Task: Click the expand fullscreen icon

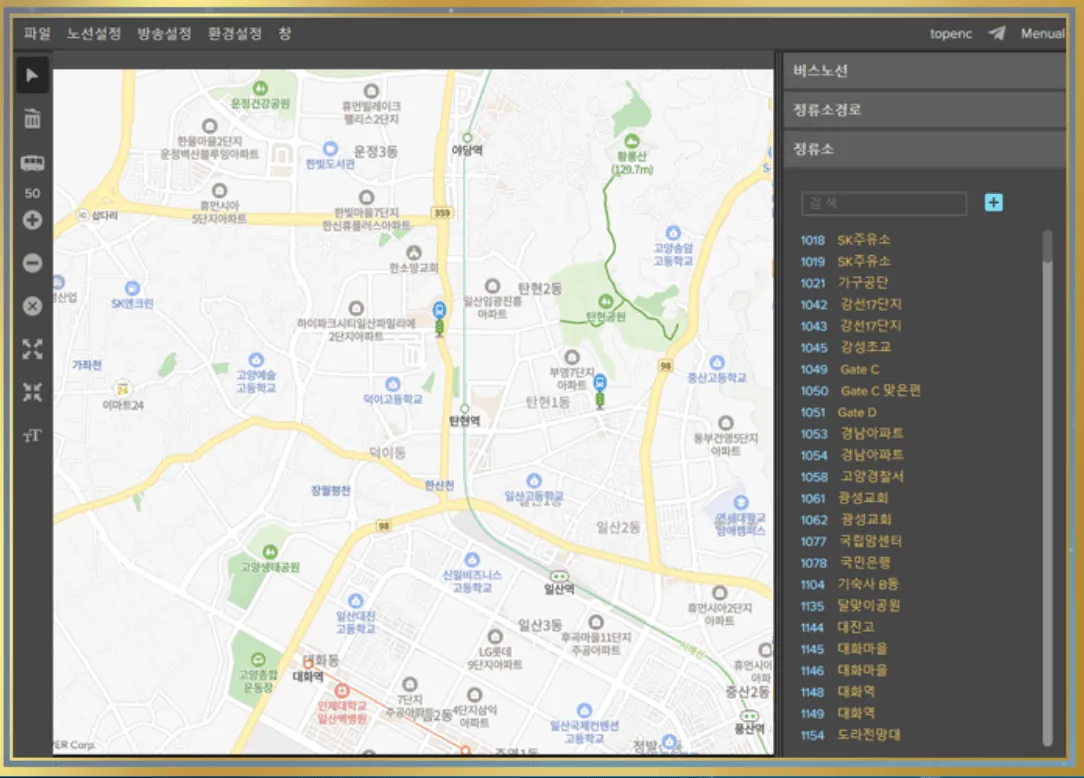Action: tap(31, 349)
